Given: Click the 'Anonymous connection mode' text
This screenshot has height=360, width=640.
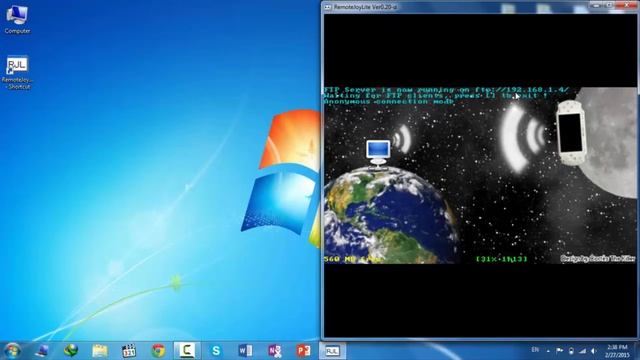Looking at the screenshot, I should coord(389,101).
